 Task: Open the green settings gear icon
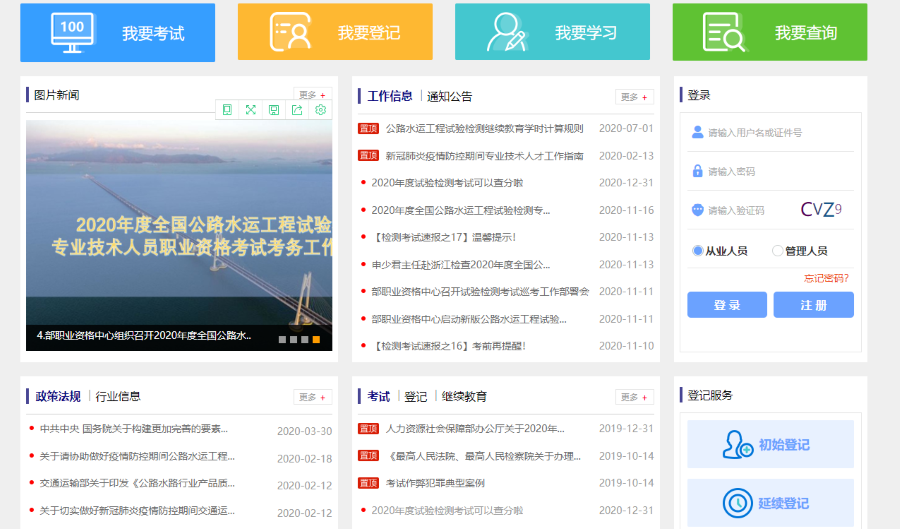(320, 110)
